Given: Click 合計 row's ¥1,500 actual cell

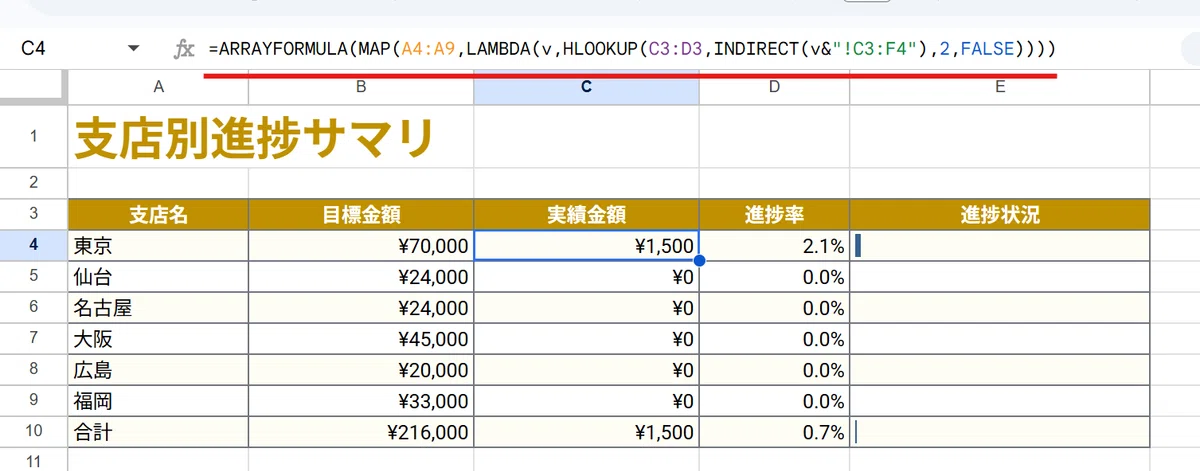Looking at the screenshot, I should [587, 432].
